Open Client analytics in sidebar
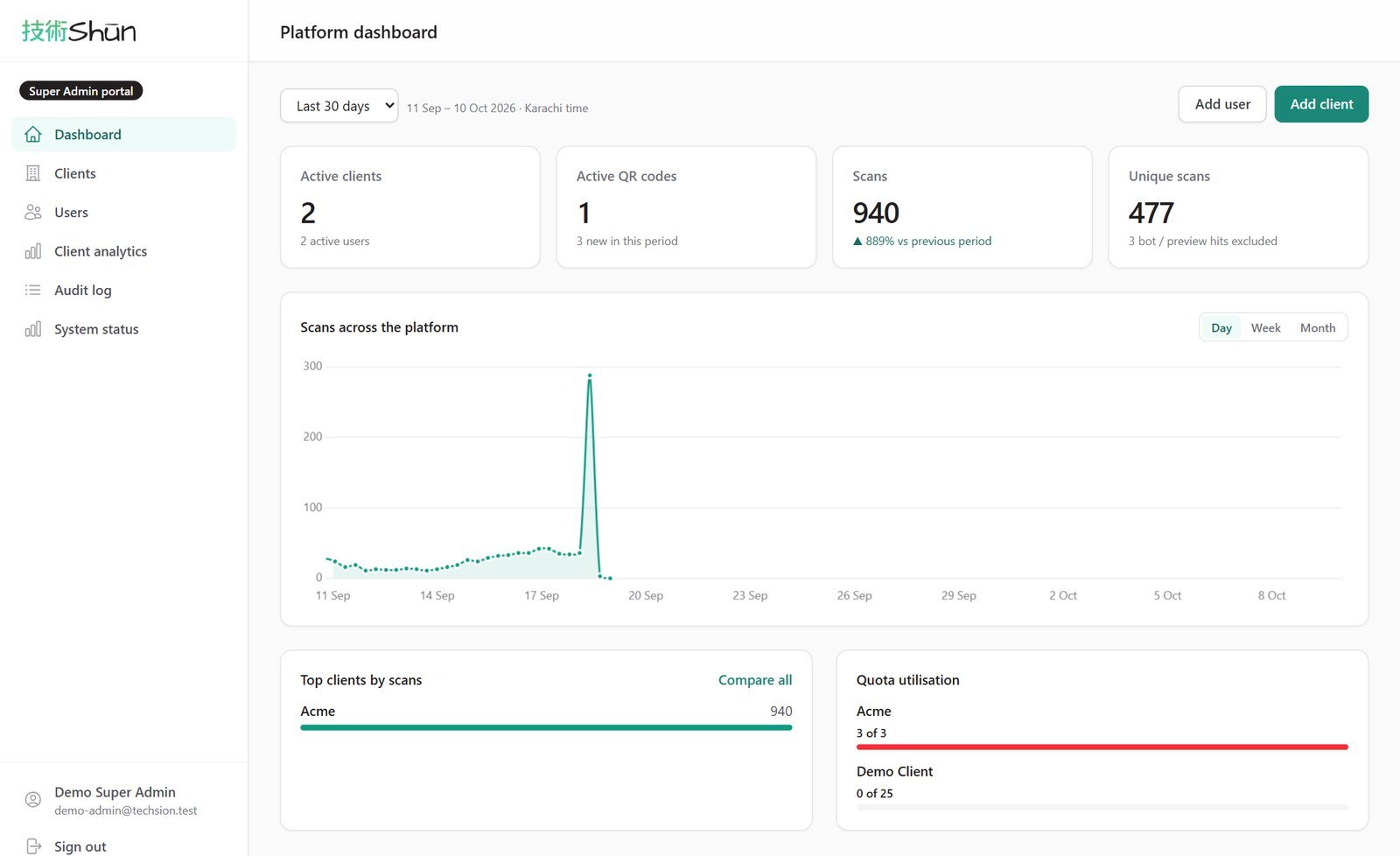The width and height of the screenshot is (1400, 856). click(x=123, y=251)
